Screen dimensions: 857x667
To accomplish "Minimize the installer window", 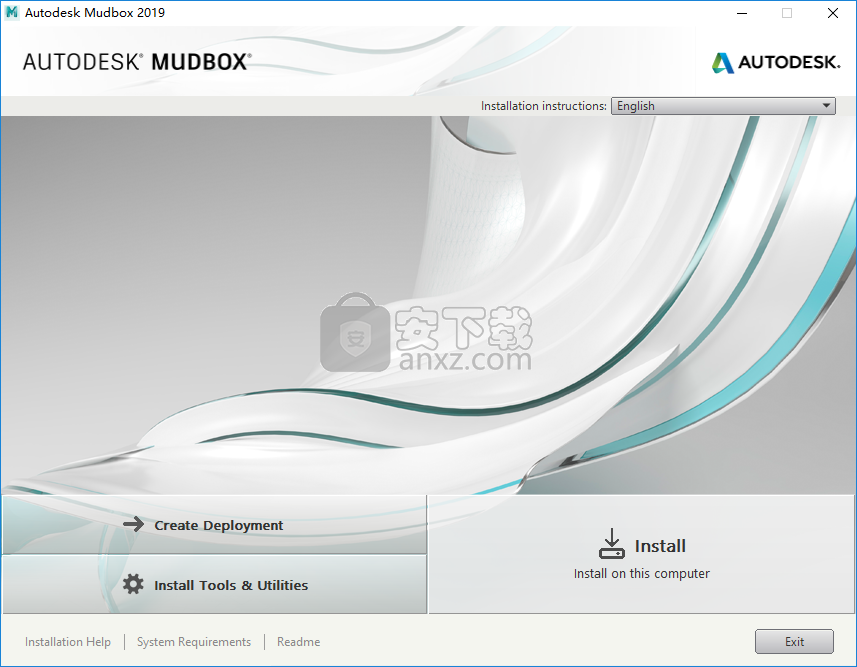I will pyautogui.click(x=742, y=13).
